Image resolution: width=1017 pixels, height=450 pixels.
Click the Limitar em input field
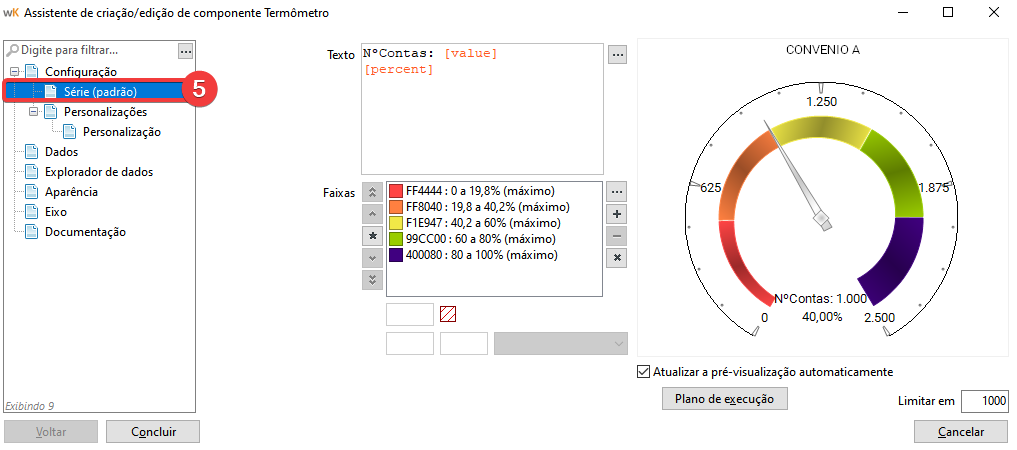(985, 401)
